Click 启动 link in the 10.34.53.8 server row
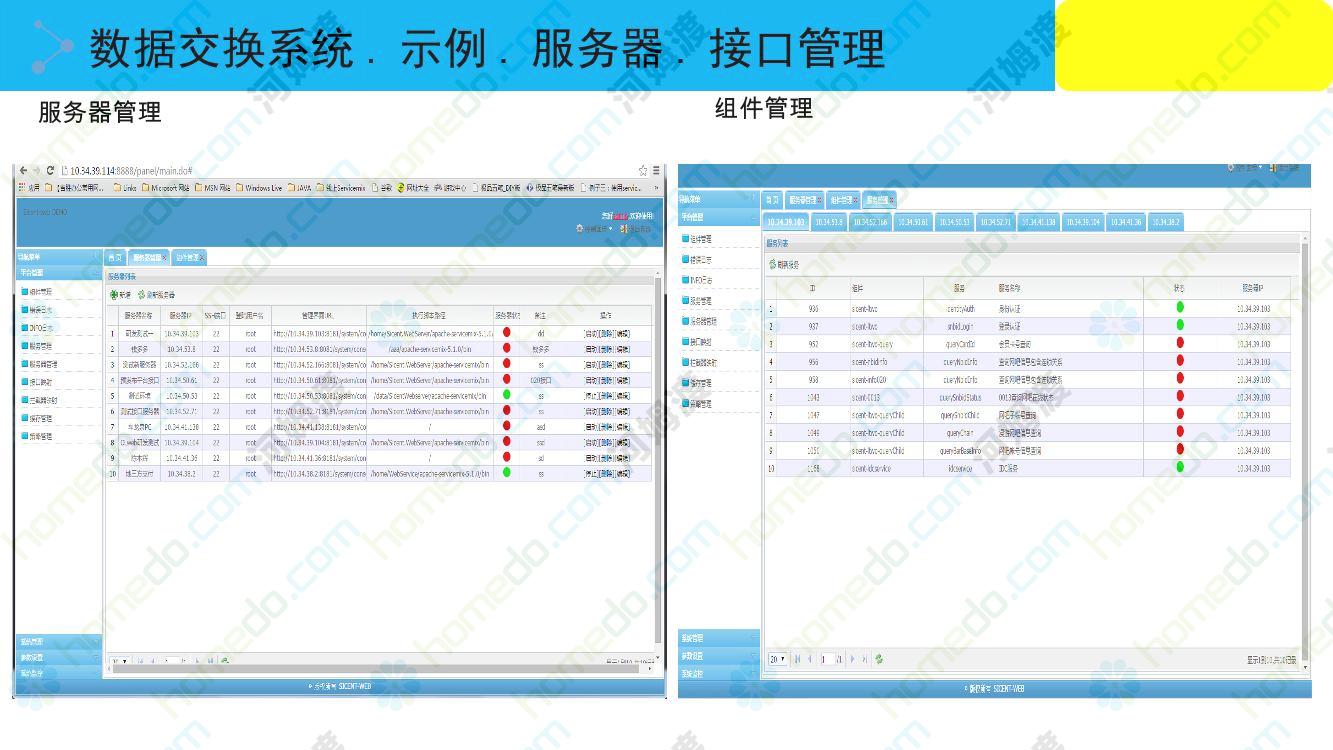1333x750 pixels. tap(590, 349)
